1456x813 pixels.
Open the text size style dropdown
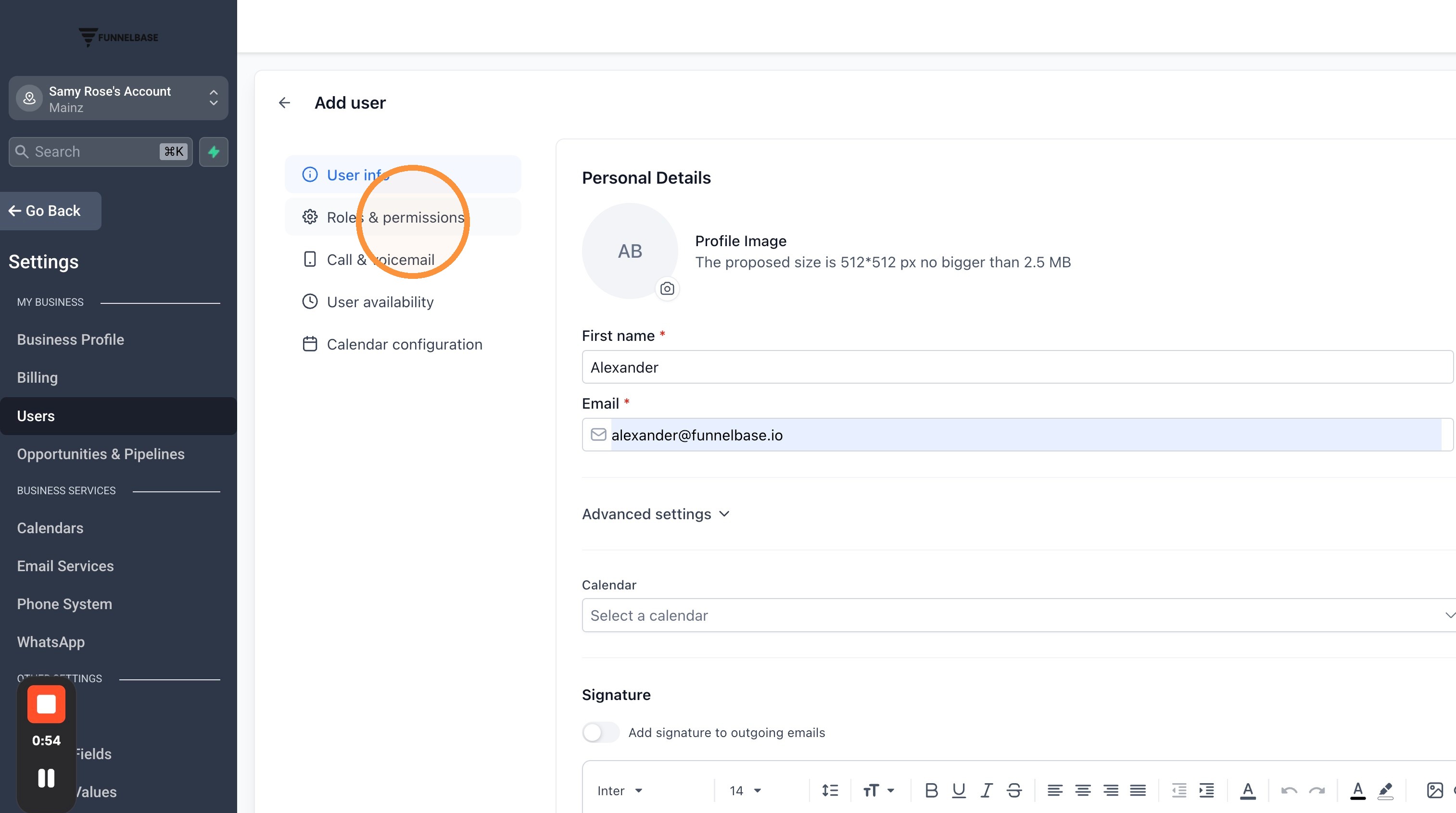point(878,790)
